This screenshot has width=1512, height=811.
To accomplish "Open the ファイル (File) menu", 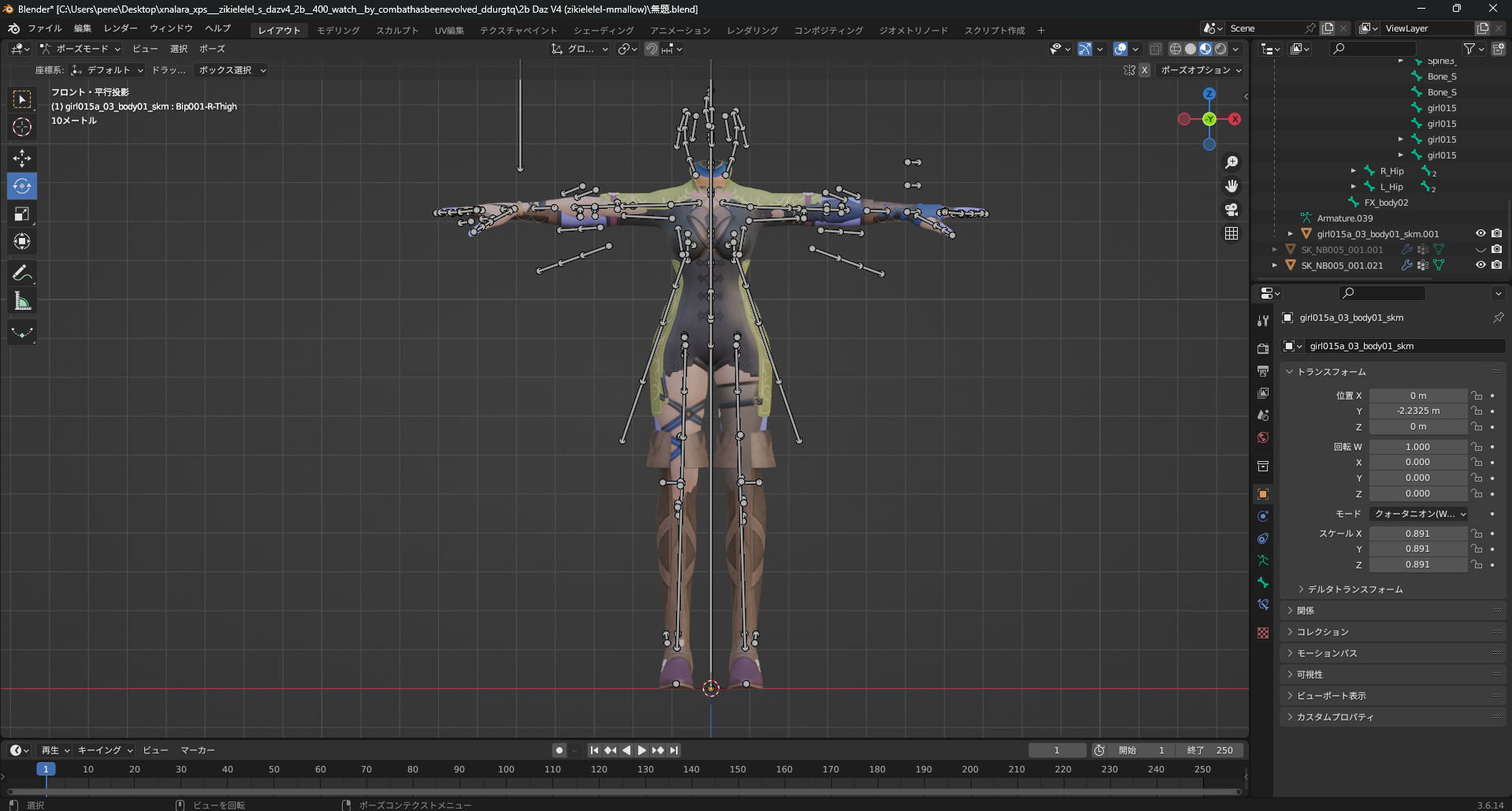I will (x=45, y=28).
